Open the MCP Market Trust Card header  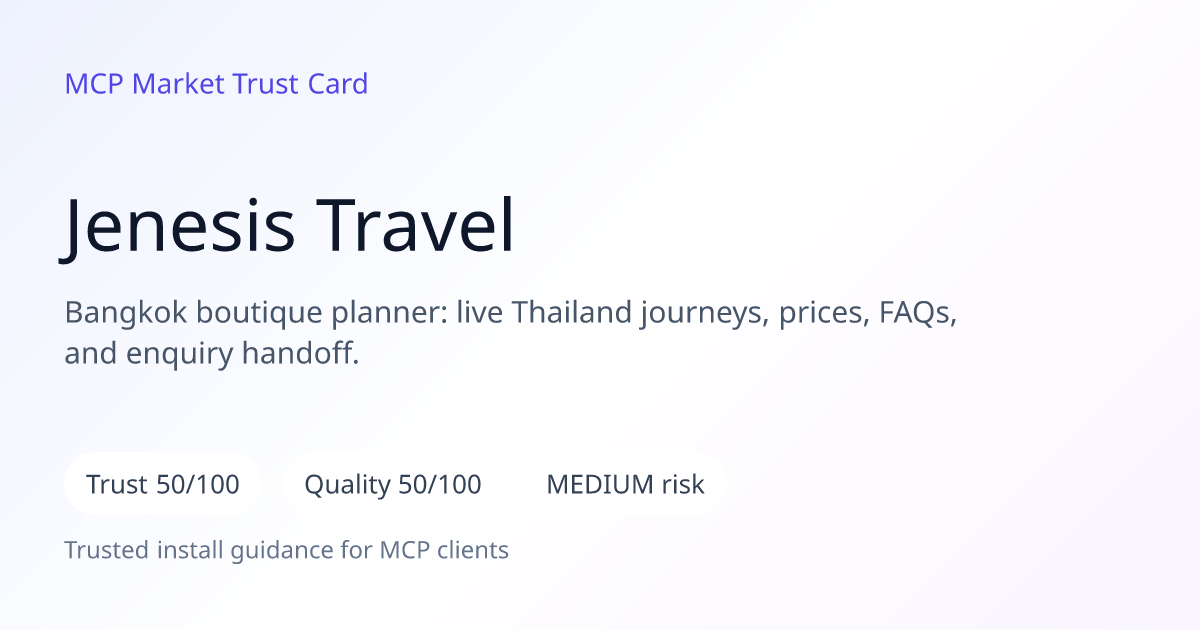point(216,84)
